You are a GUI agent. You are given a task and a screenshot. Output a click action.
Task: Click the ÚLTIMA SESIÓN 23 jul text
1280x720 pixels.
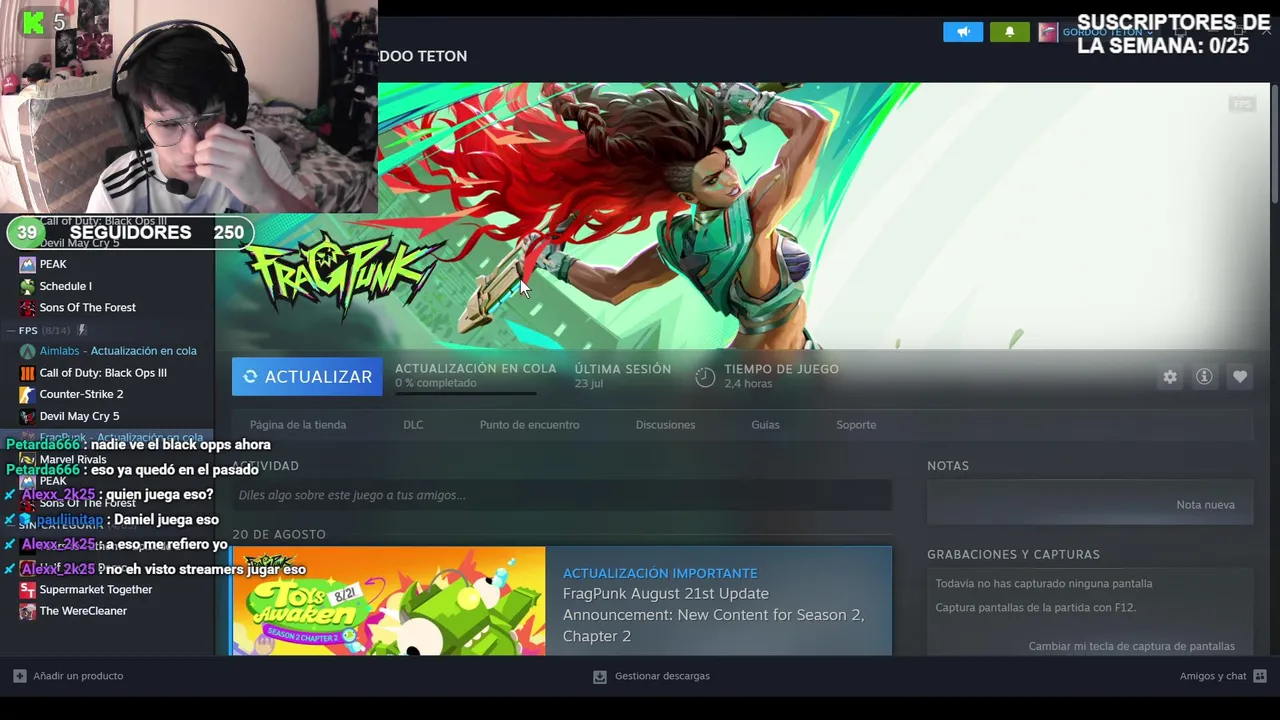click(622, 376)
